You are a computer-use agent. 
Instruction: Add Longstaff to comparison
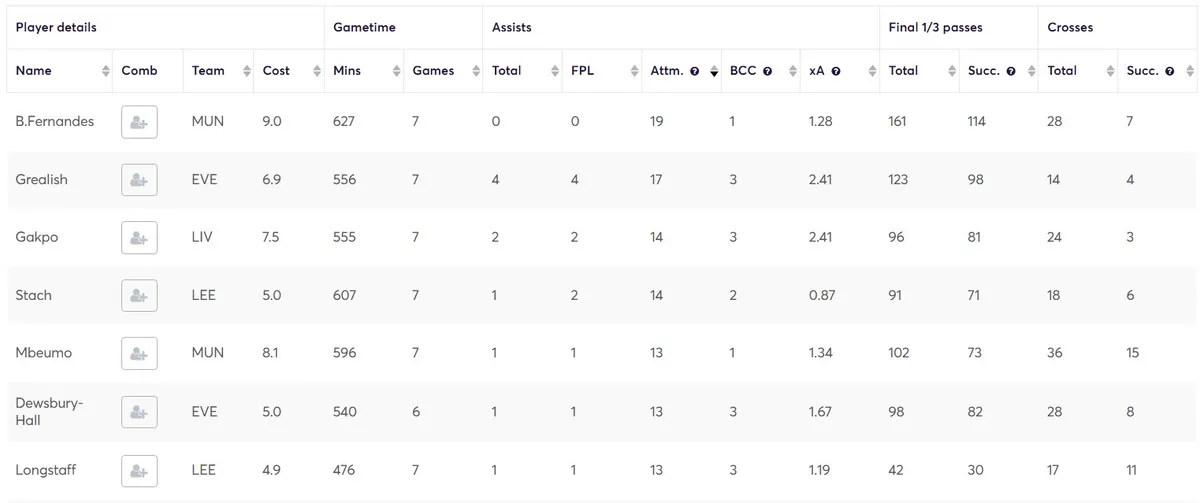coord(139,470)
